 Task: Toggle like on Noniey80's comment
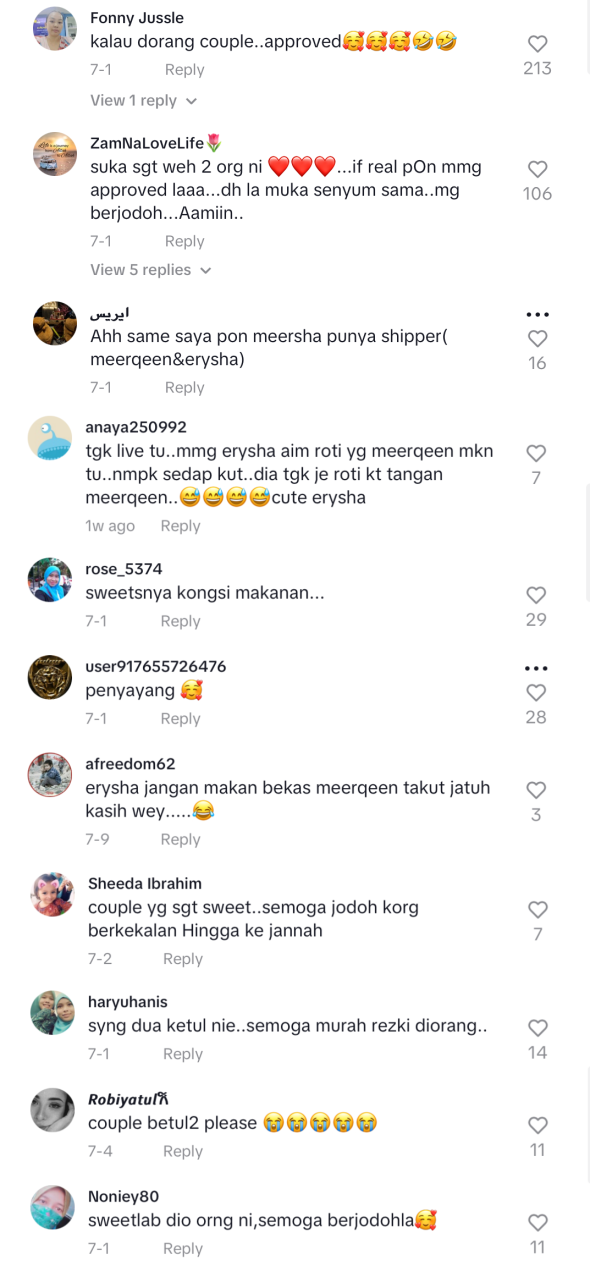point(537,1222)
